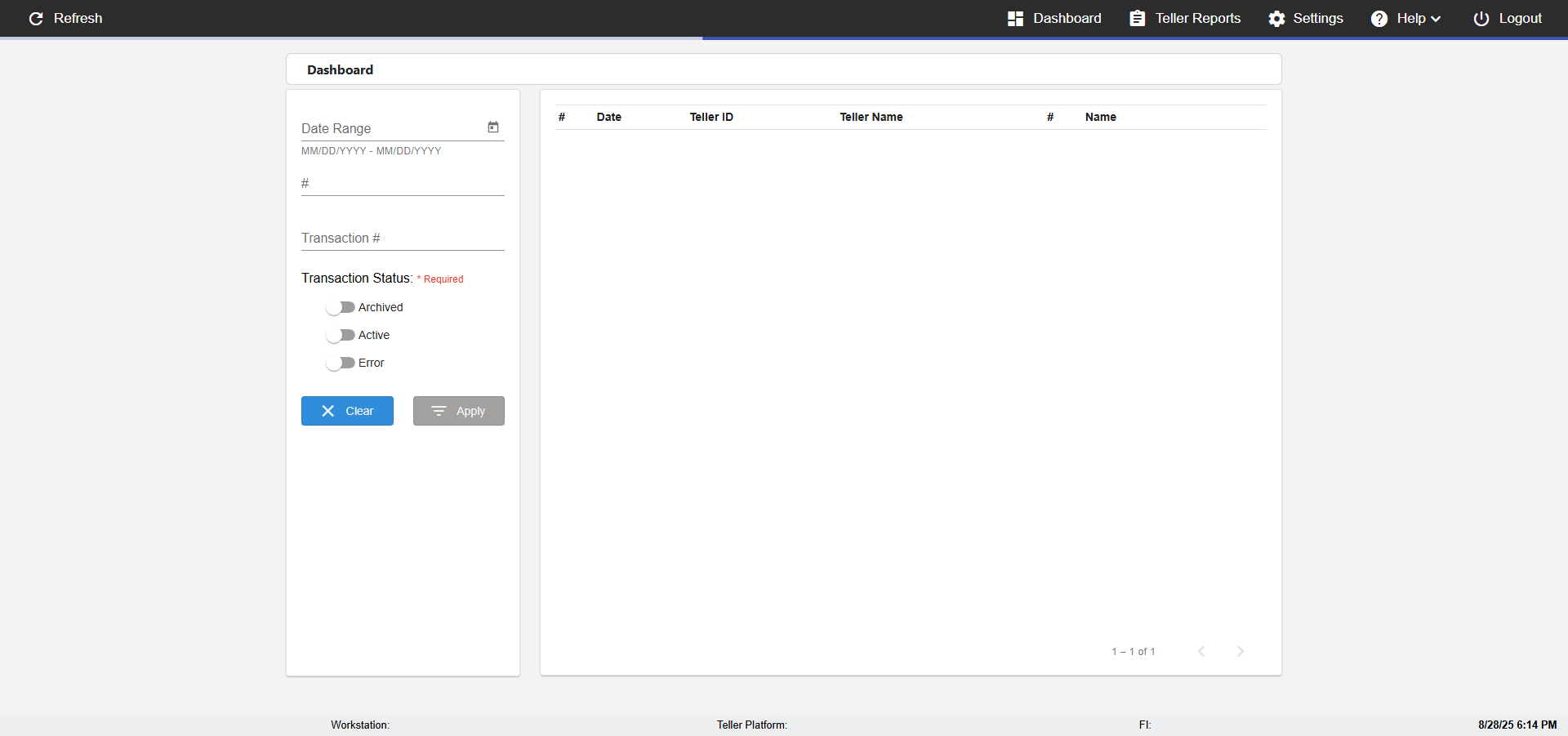Click the blue Clear button
Screen dimensions: 1568x736
(347, 411)
